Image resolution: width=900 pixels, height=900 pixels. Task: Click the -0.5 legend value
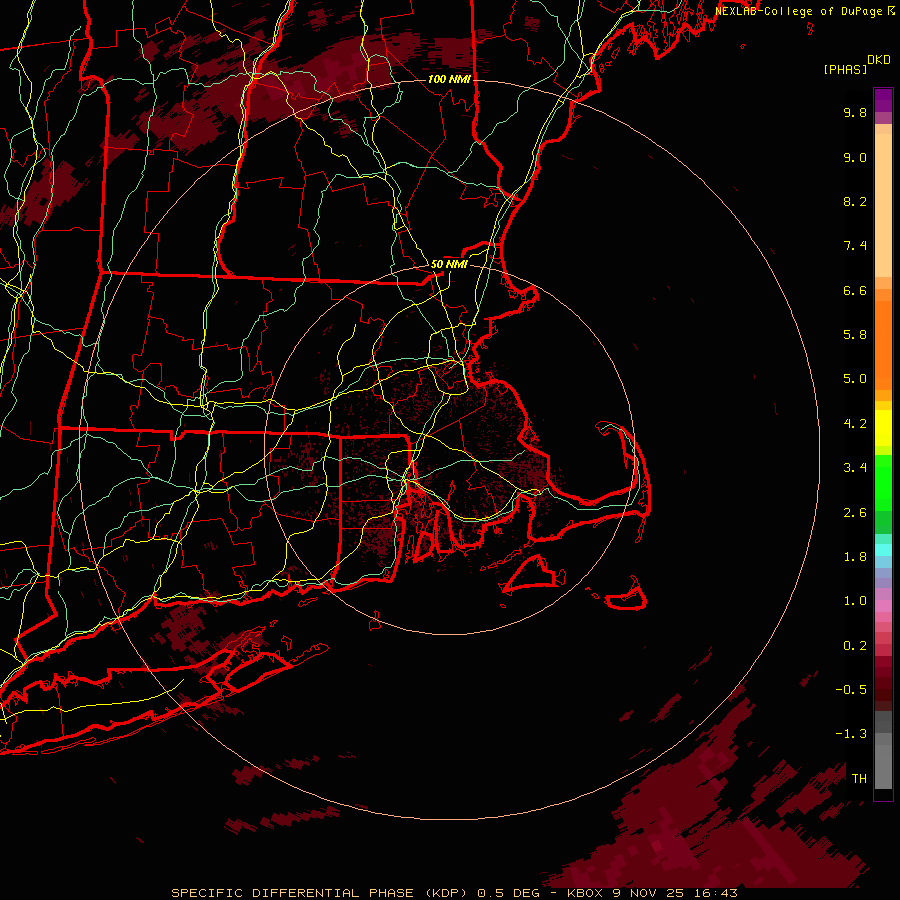[x=851, y=690]
